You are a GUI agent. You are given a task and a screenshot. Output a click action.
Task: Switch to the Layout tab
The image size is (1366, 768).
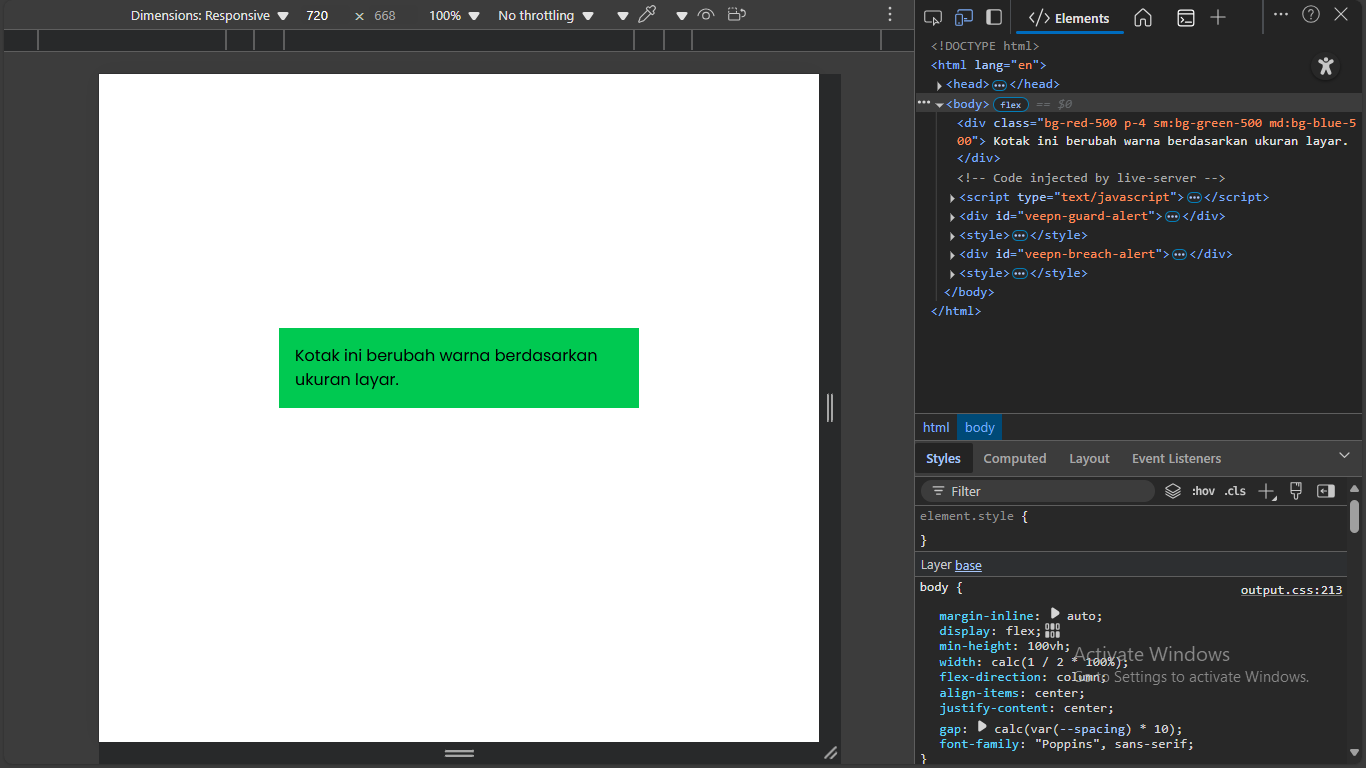click(x=1089, y=458)
